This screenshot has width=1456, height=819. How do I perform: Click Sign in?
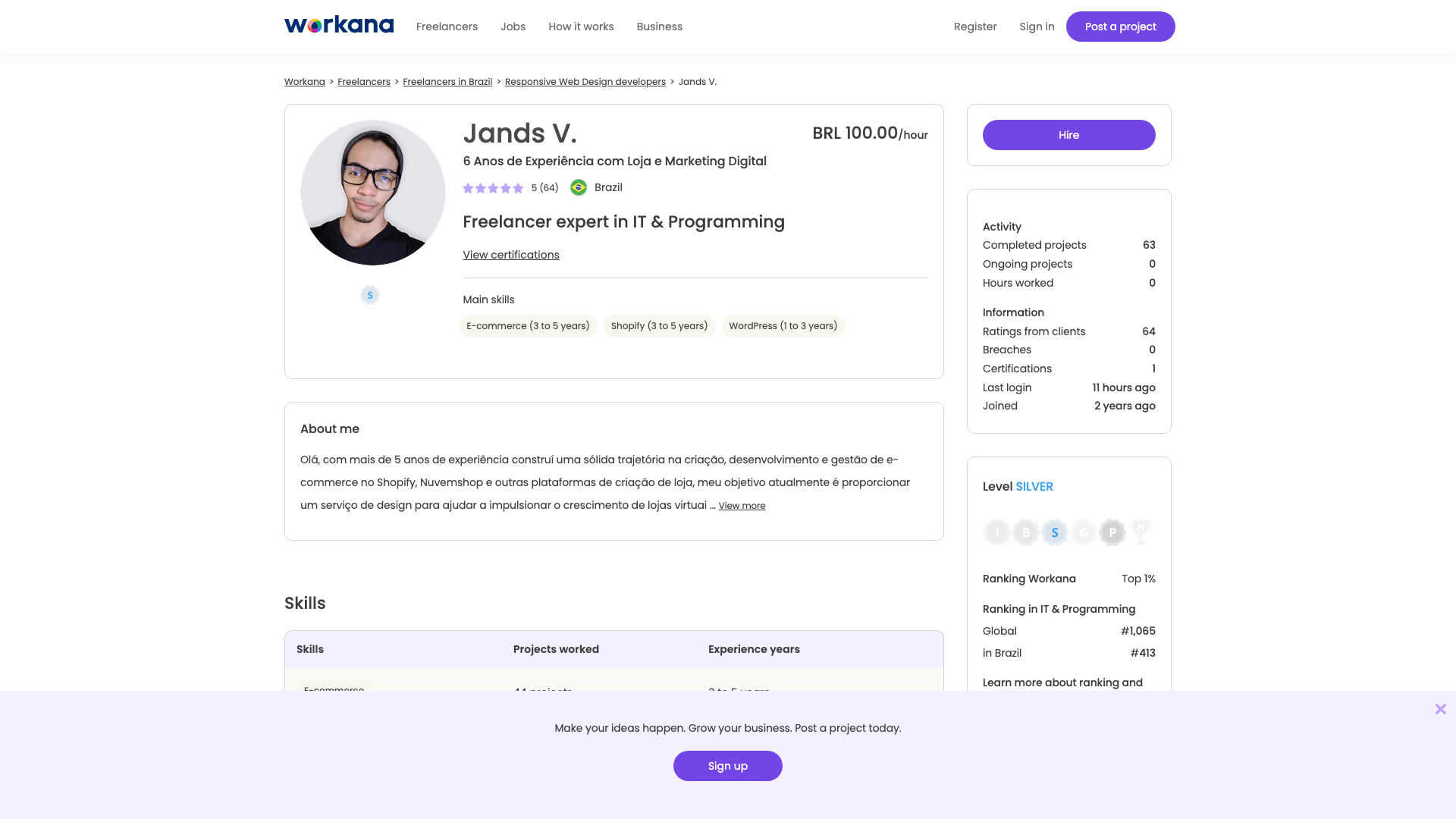pyautogui.click(x=1037, y=27)
